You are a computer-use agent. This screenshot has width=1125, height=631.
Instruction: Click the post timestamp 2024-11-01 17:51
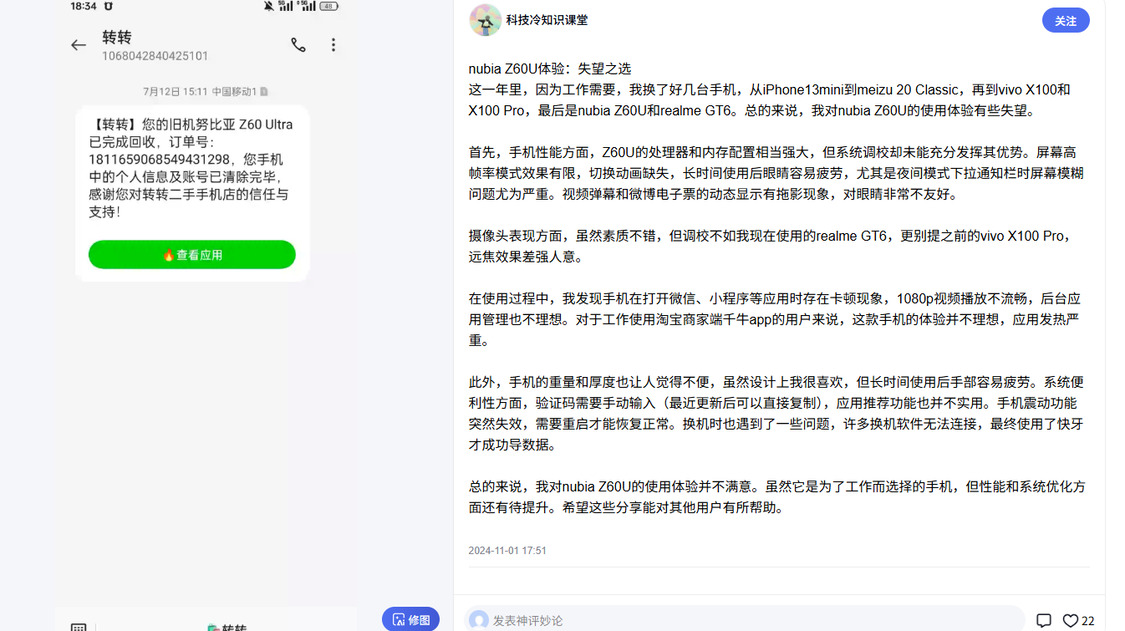coord(507,551)
